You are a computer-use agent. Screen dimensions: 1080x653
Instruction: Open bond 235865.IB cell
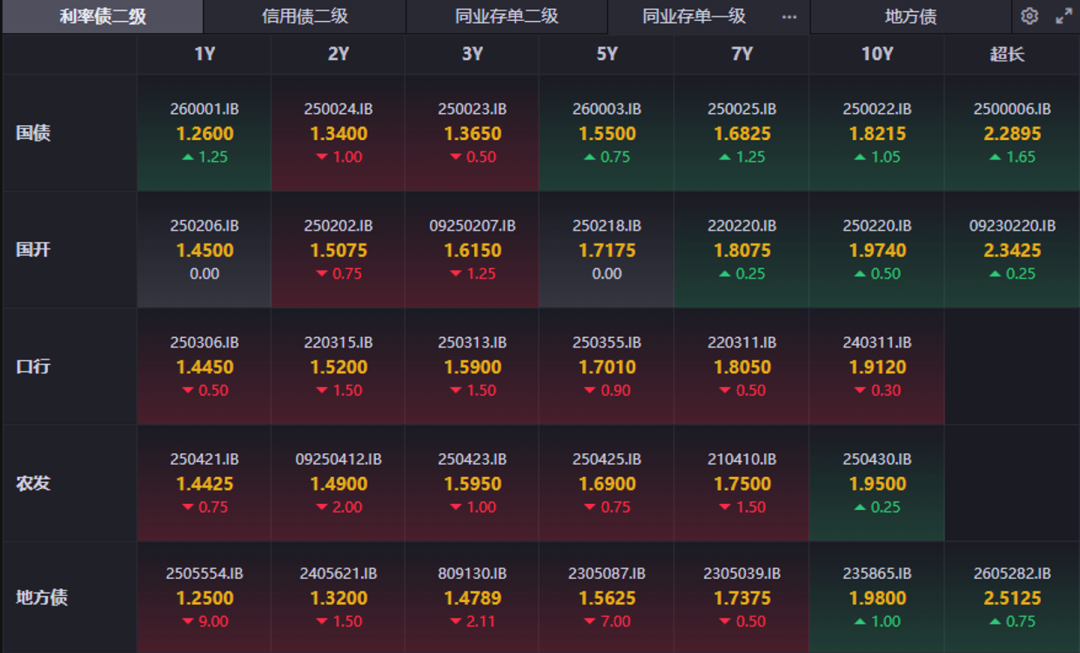pos(877,597)
